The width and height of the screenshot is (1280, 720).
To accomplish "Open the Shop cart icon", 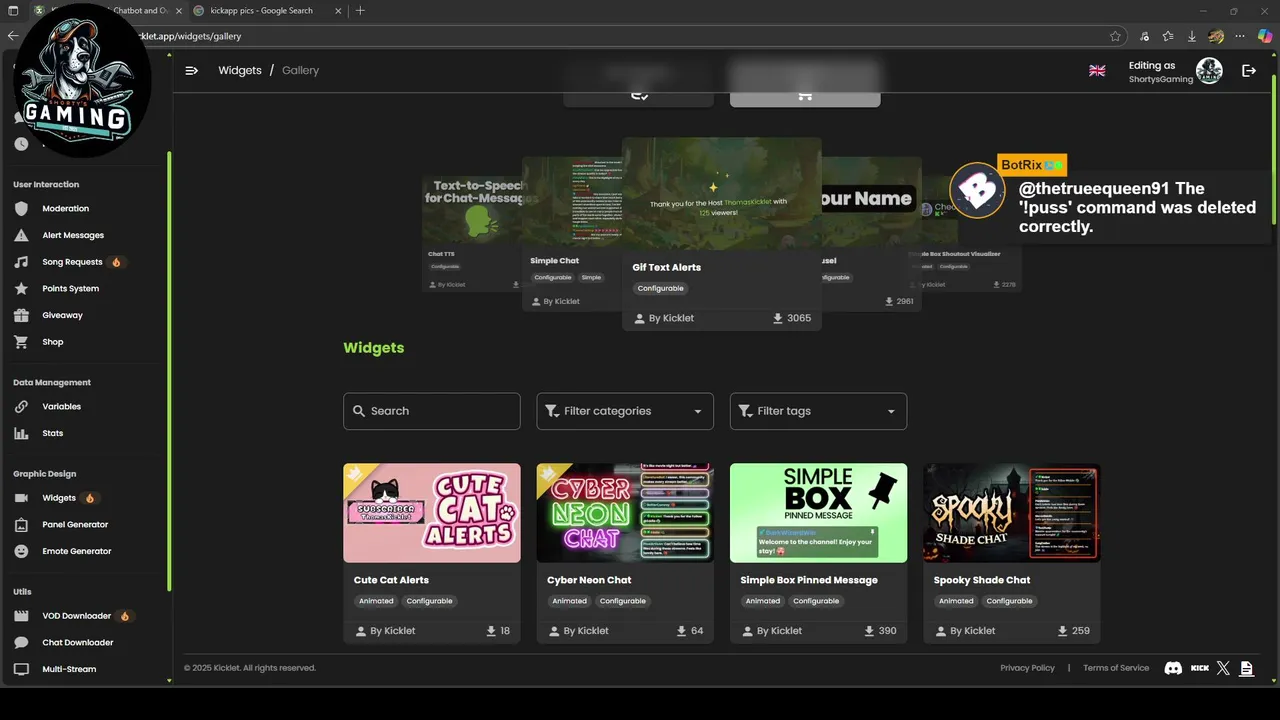I will pyautogui.click(x=21, y=341).
